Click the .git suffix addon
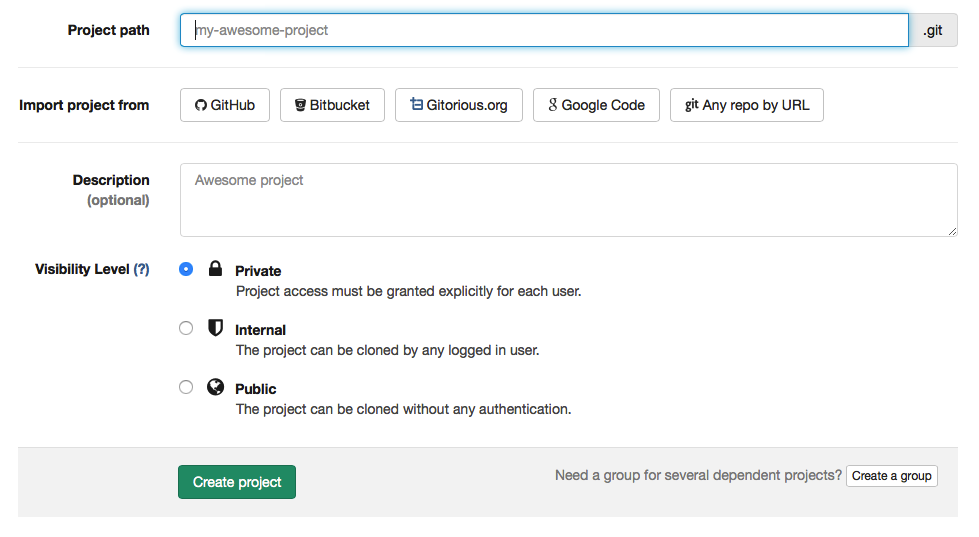The width and height of the screenshot is (979, 537). click(933, 30)
